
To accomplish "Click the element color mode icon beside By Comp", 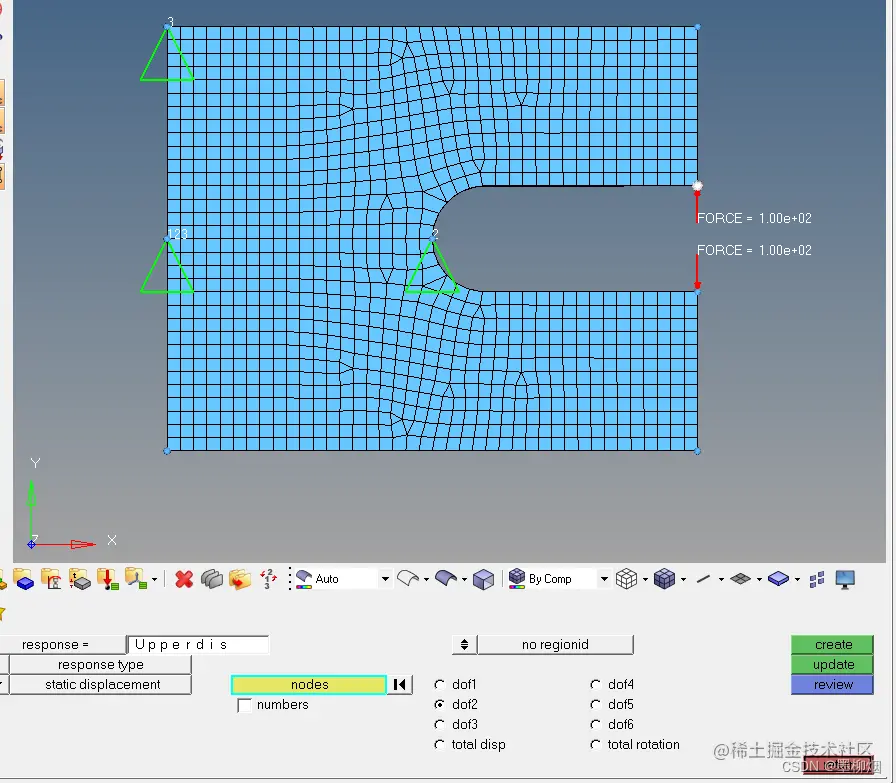I will [517, 578].
